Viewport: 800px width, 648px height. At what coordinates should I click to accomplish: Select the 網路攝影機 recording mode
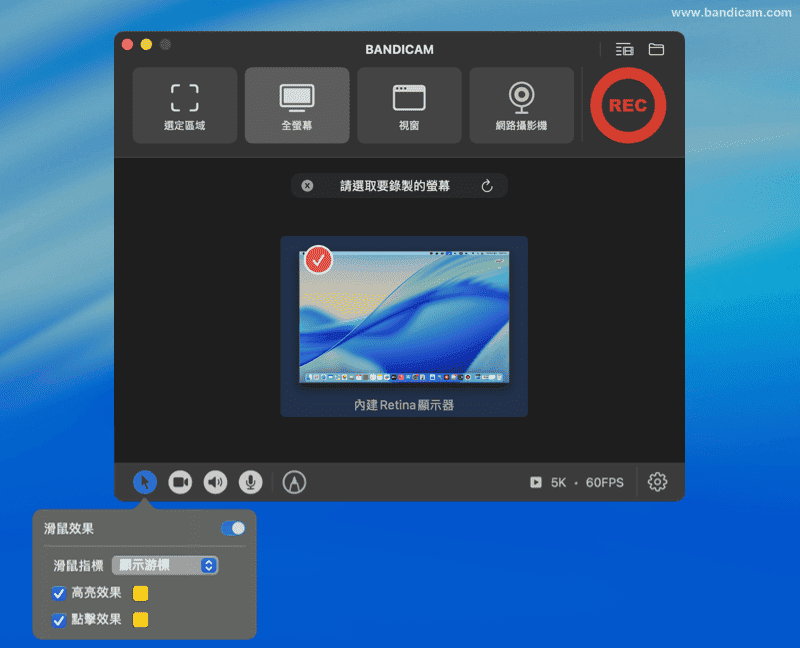[521, 106]
